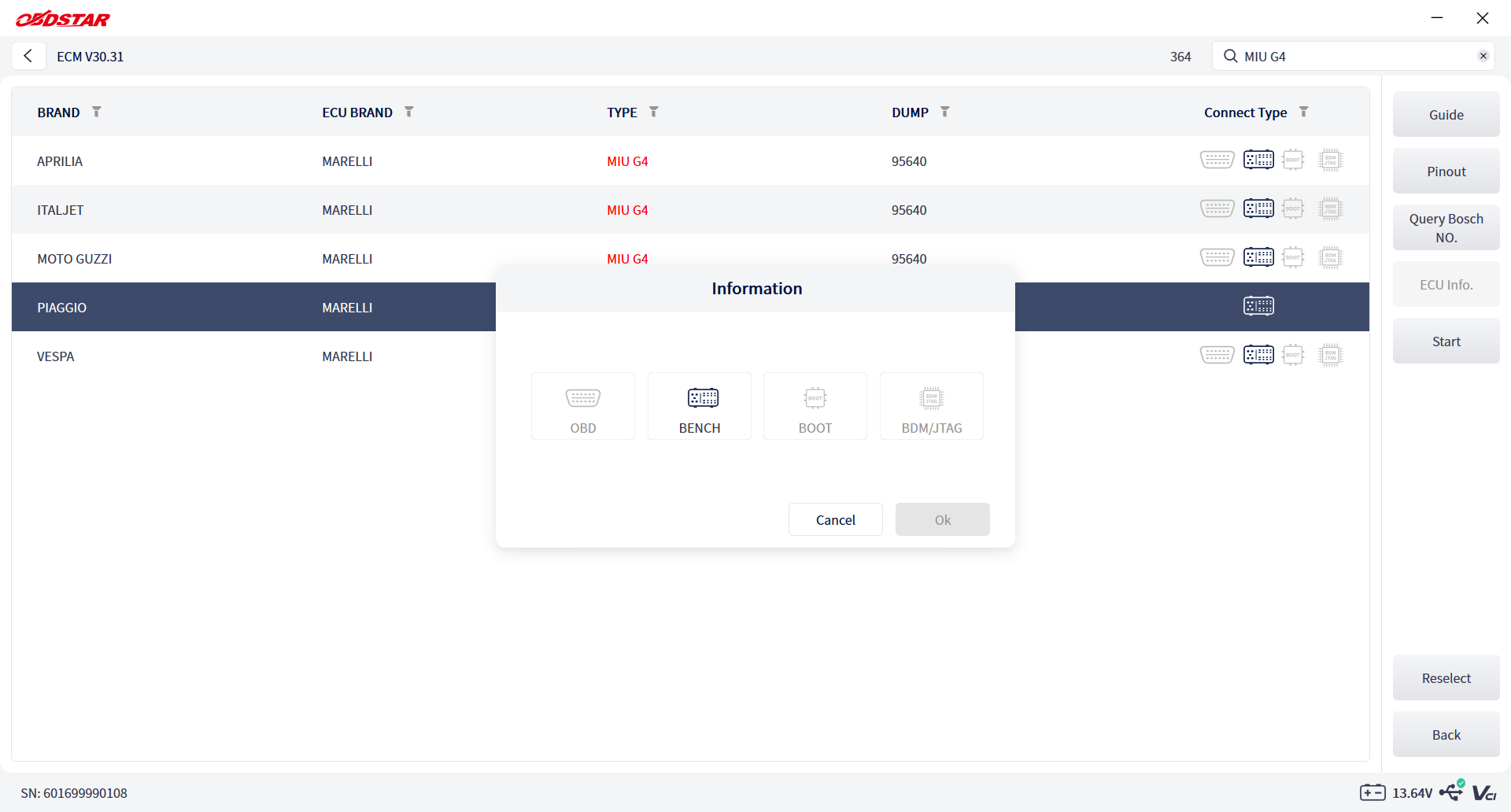
Task: Select OBD icon in VESPA row
Action: (x=1217, y=355)
